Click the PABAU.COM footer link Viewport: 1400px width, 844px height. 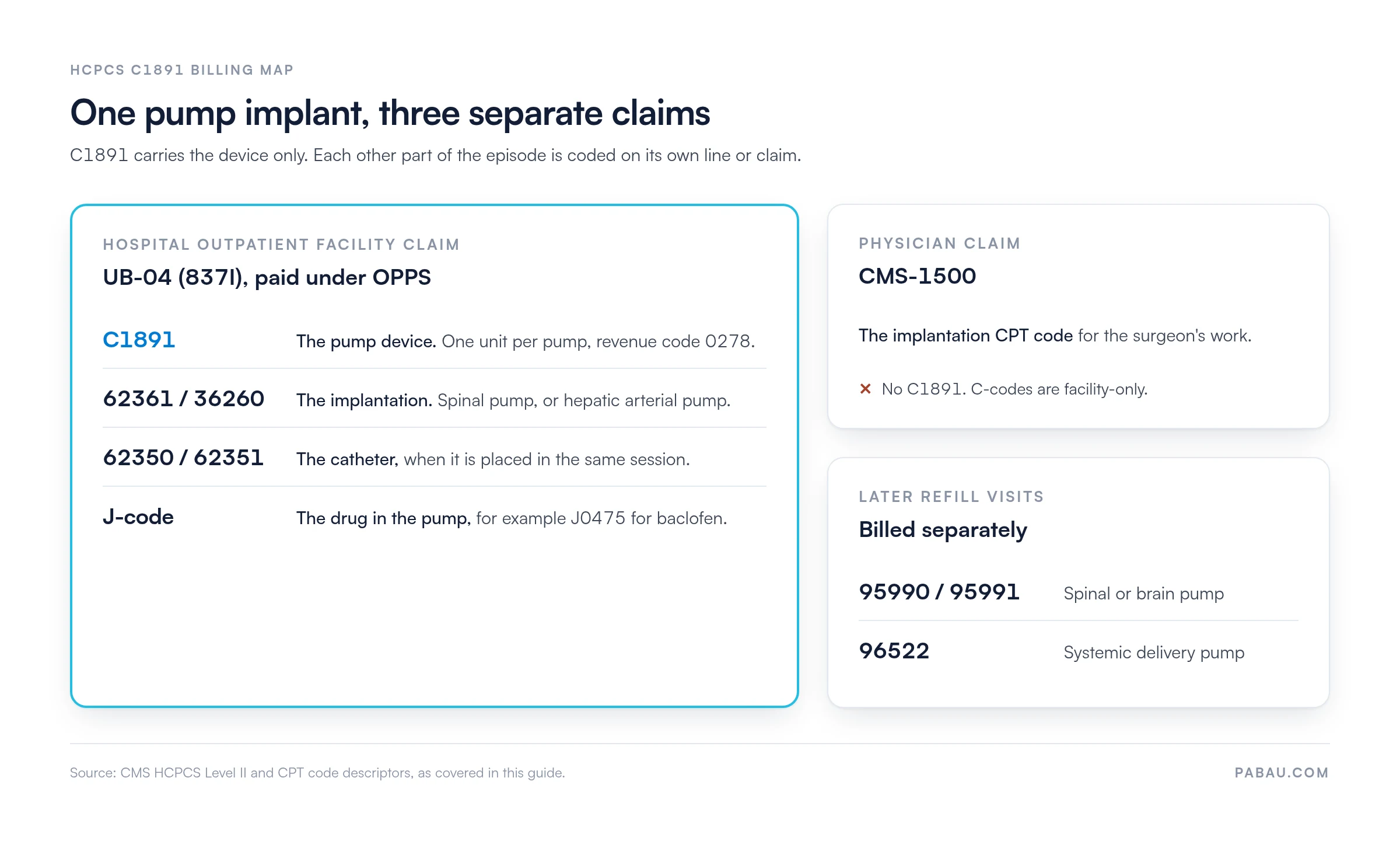click(x=1282, y=773)
